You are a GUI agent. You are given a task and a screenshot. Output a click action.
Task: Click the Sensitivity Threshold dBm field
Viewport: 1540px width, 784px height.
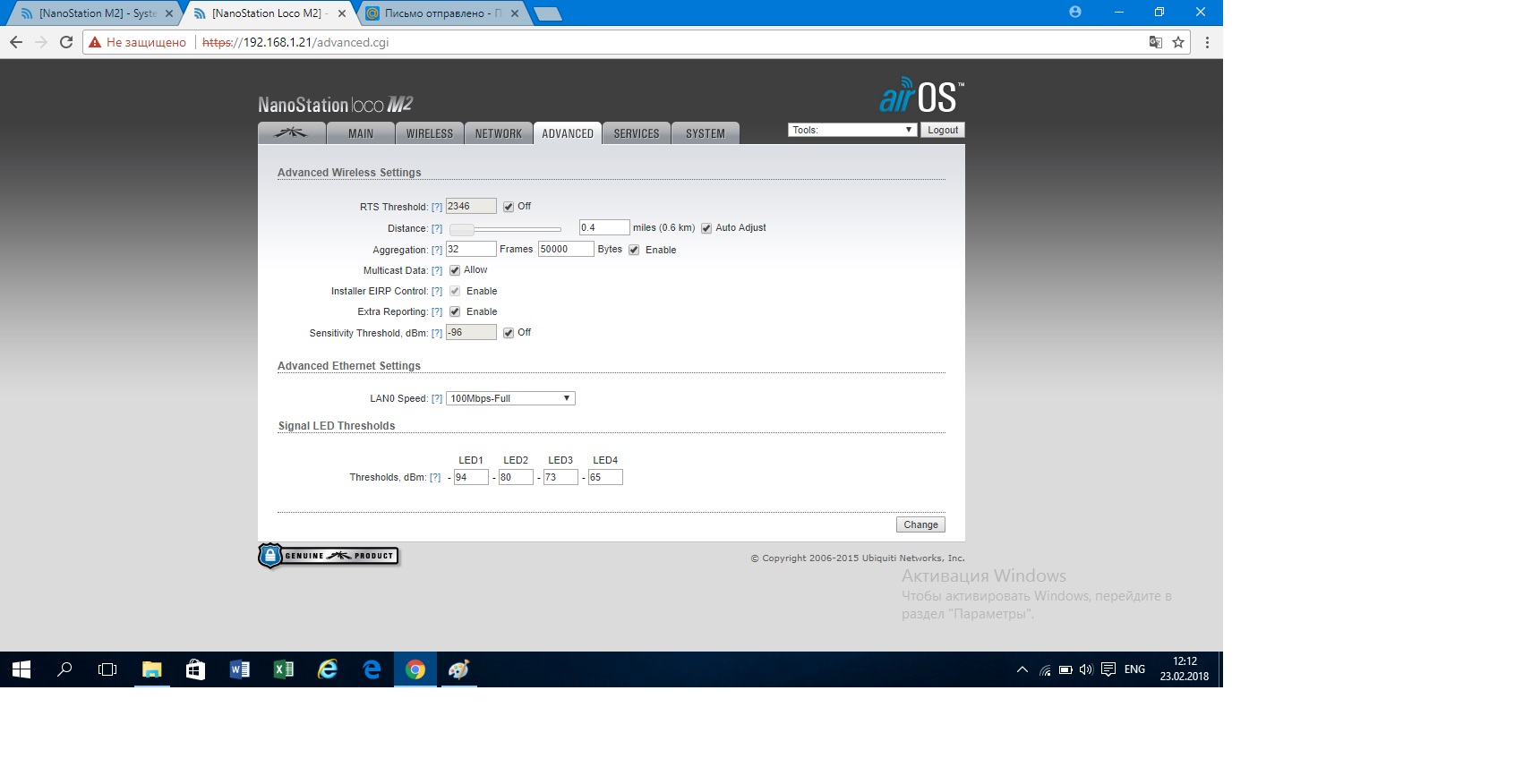(x=471, y=332)
